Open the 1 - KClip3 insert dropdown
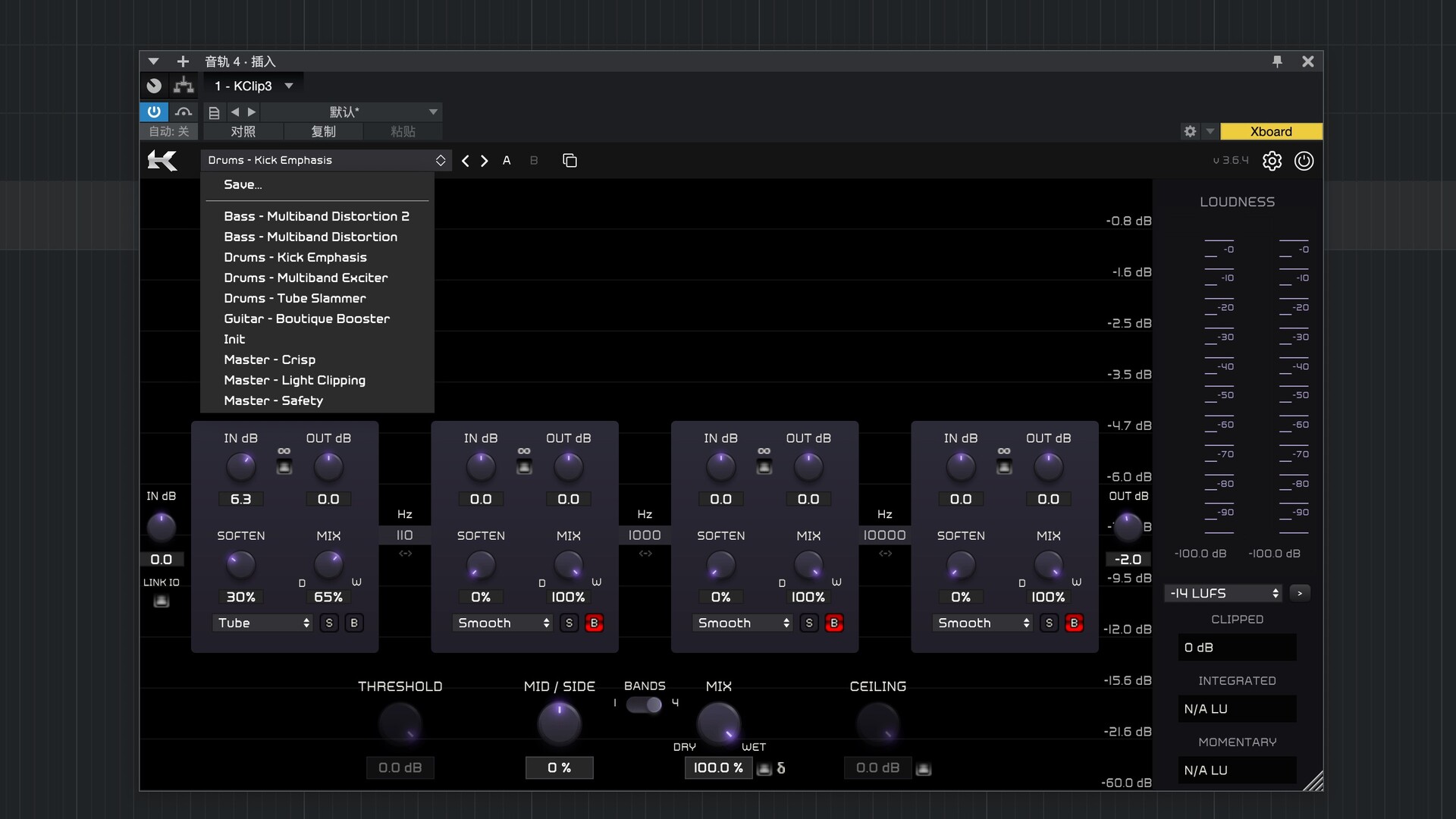 [x=254, y=86]
